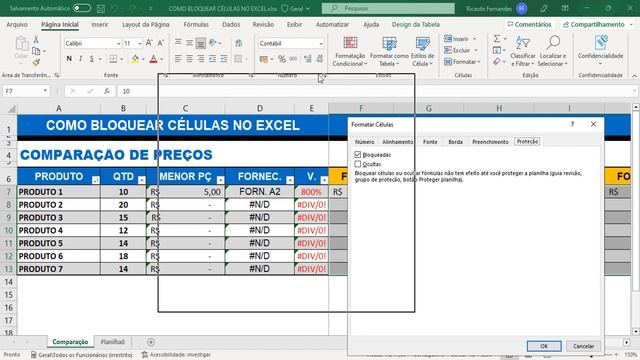Switch to the Revisão ribbon tab
Viewport: 640px width, 360px height.
point(263,24)
